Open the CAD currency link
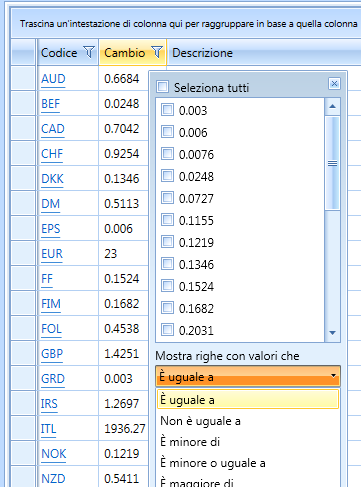This screenshot has width=361, height=487. 53,129
